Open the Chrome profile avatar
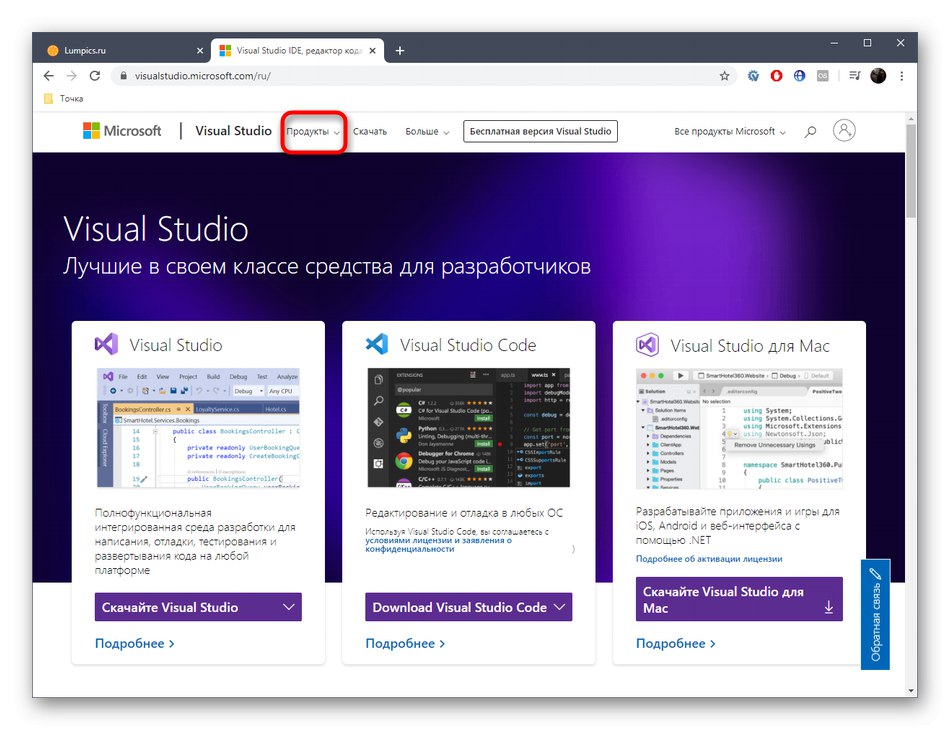 click(878, 76)
